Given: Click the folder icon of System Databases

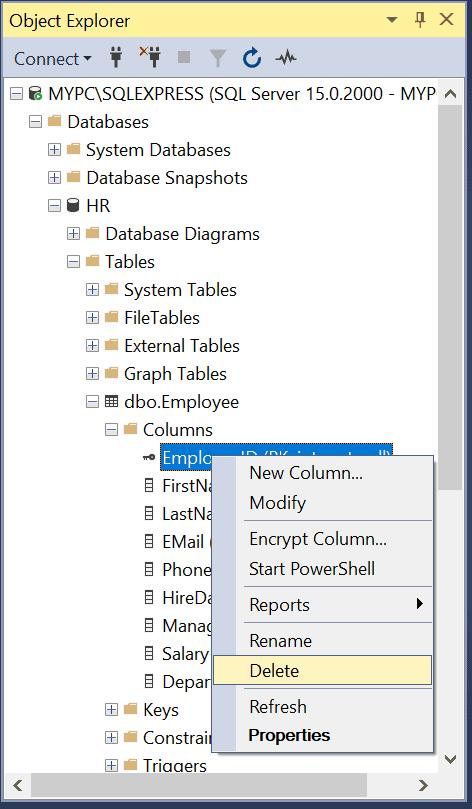Looking at the screenshot, I should (74, 149).
